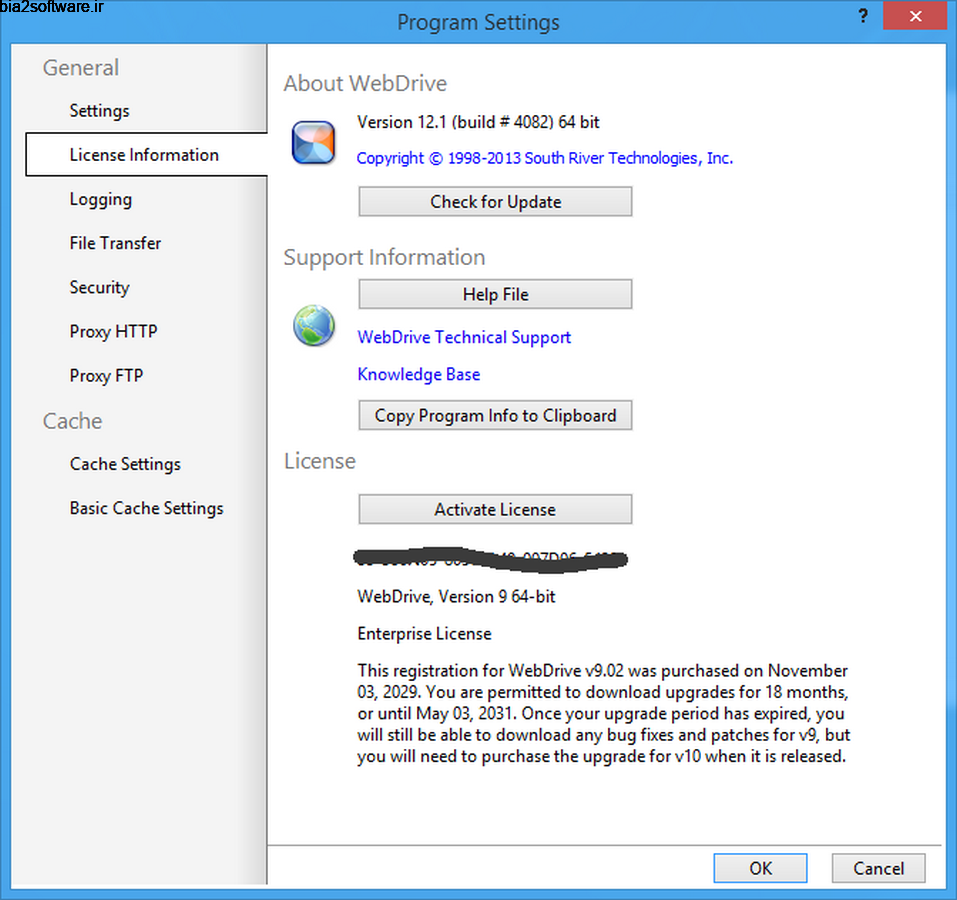This screenshot has width=957, height=900.
Task: Click the globe support icon
Action: (x=313, y=326)
